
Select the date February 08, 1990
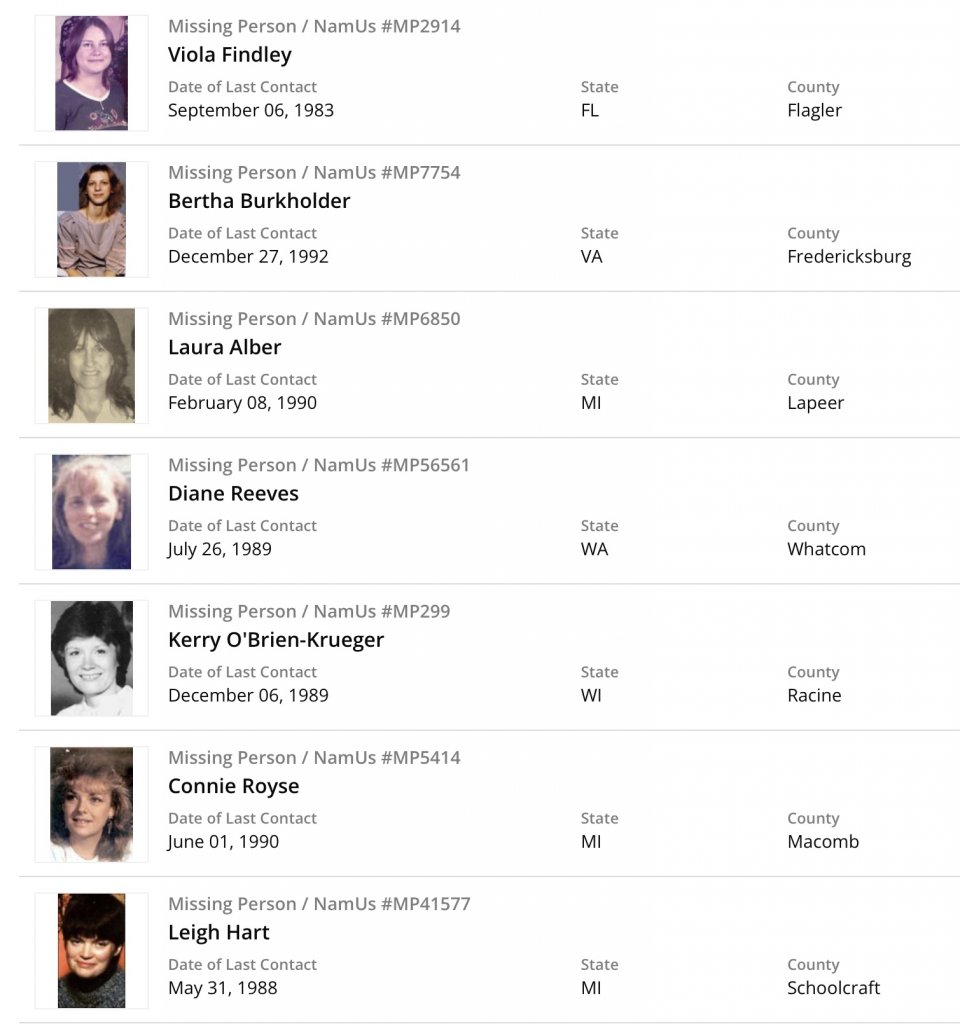[242, 403]
